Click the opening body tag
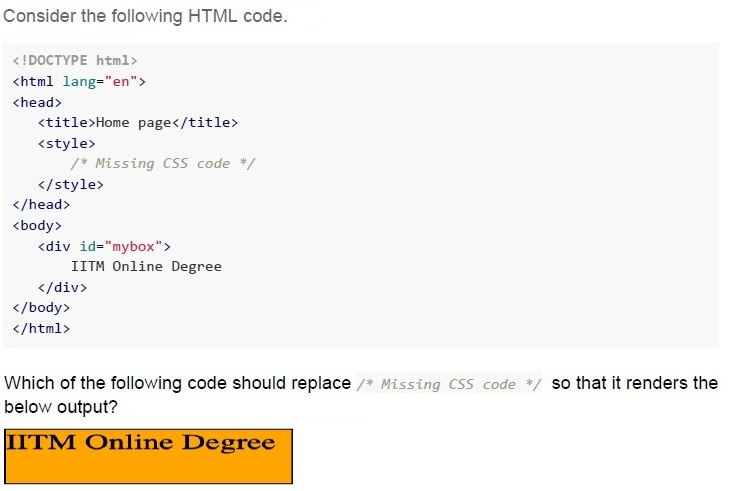Viewport: 729px width, 491px height. pyautogui.click(x=37, y=226)
